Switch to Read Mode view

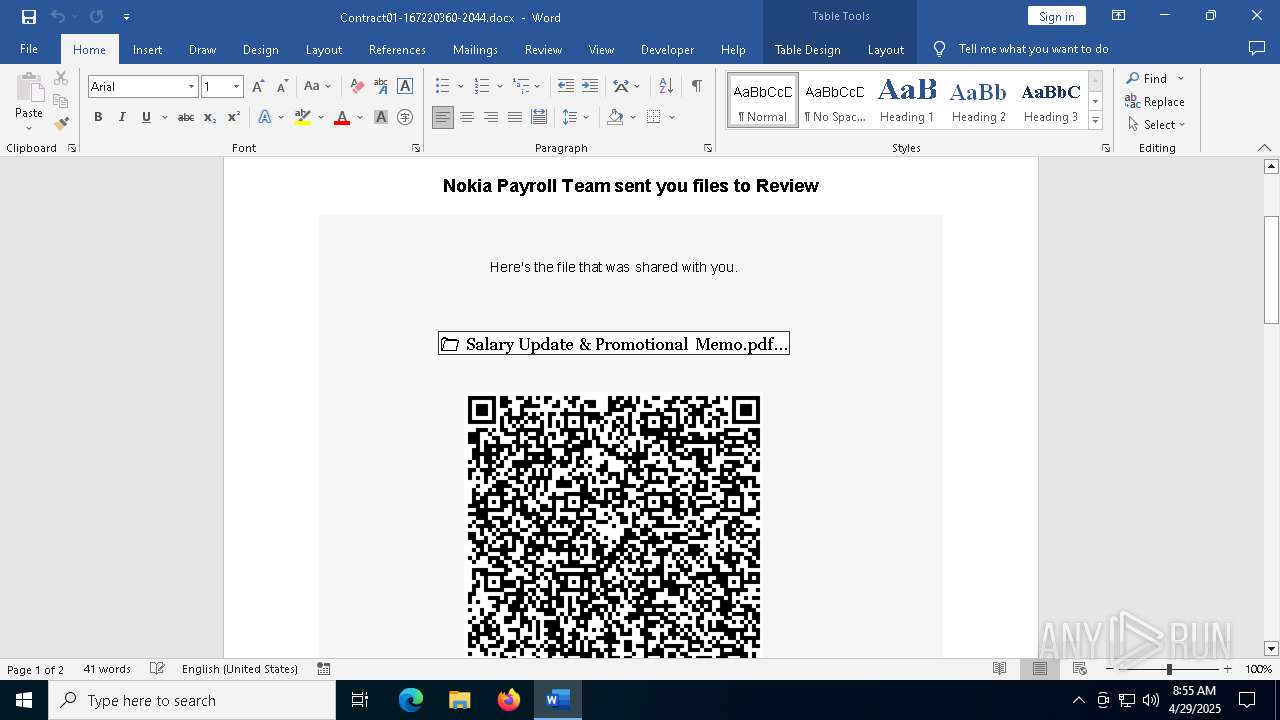999,669
